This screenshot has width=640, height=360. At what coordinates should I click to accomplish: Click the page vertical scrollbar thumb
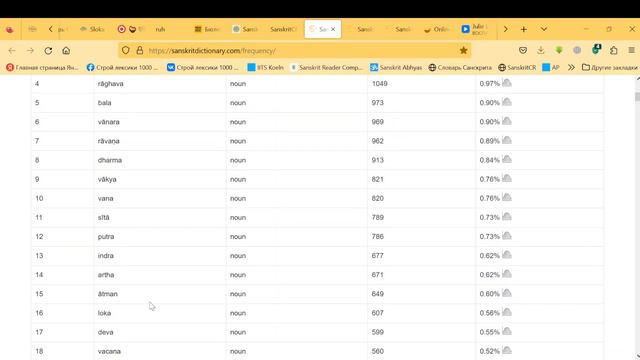coord(637,97)
